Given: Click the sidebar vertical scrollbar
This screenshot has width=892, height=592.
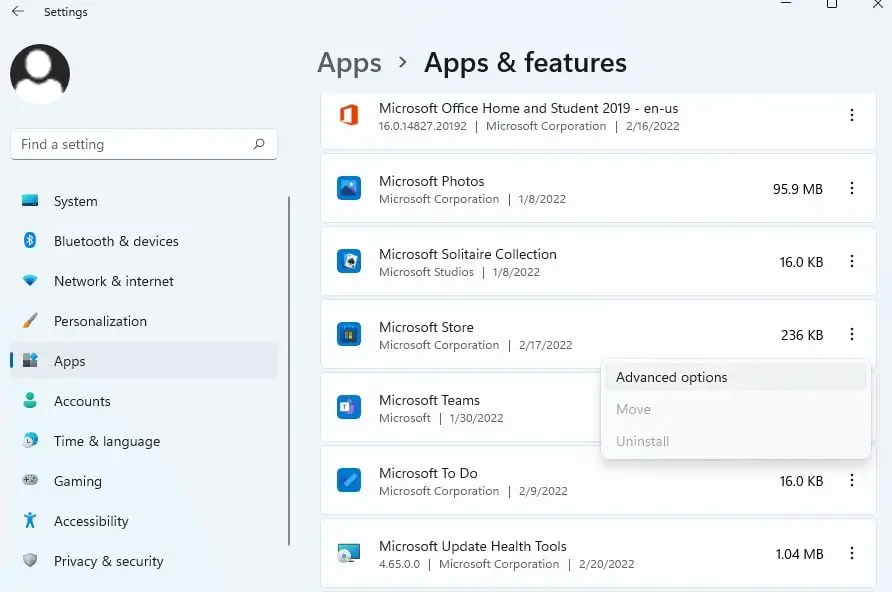Looking at the screenshot, I should pyautogui.click(x=289, y=371).
